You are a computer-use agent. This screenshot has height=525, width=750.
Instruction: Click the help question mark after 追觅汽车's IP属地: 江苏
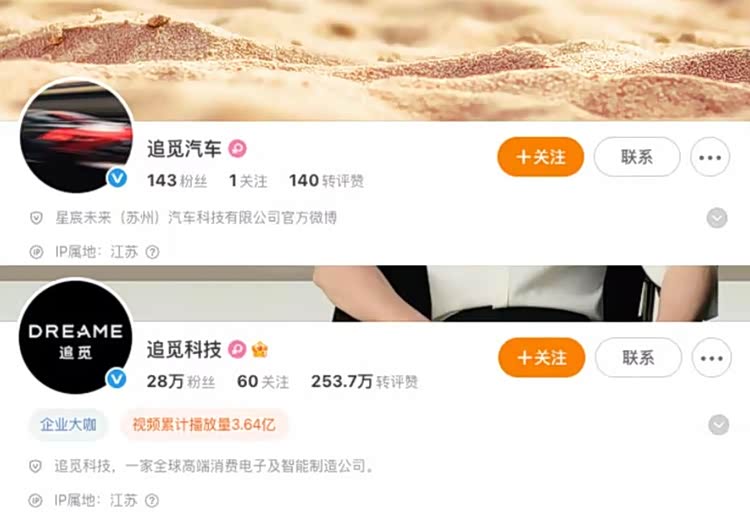[152, 252]
